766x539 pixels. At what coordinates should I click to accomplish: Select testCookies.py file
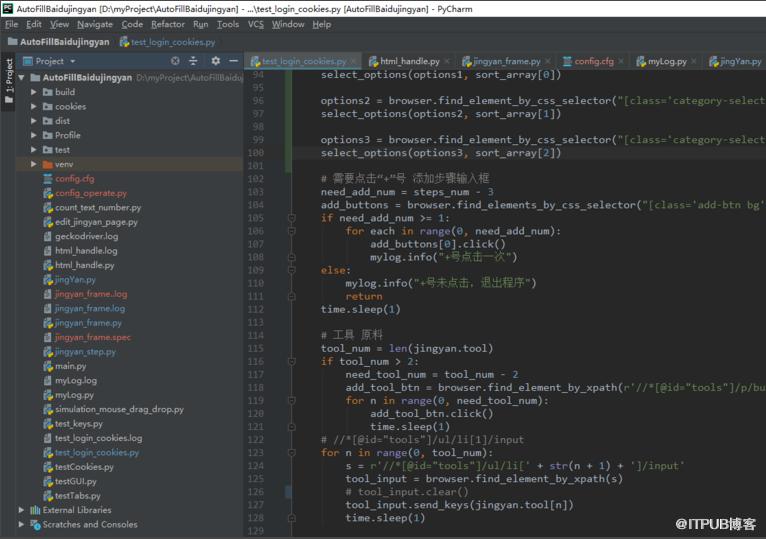pos(84,467)
